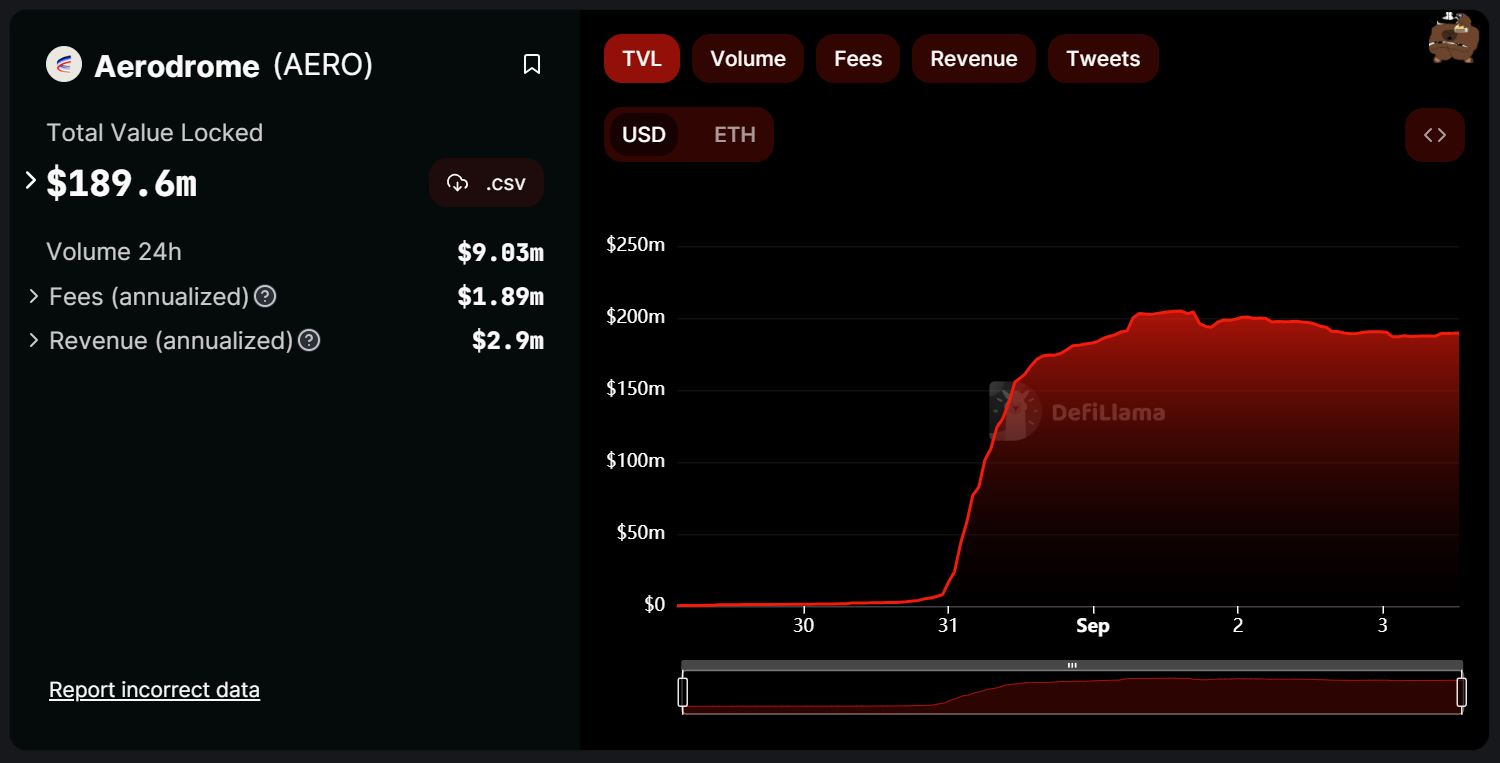Switch to the Revenue chart tab
The height and width of the screenshot is (763, 1500).
(974, 59)
